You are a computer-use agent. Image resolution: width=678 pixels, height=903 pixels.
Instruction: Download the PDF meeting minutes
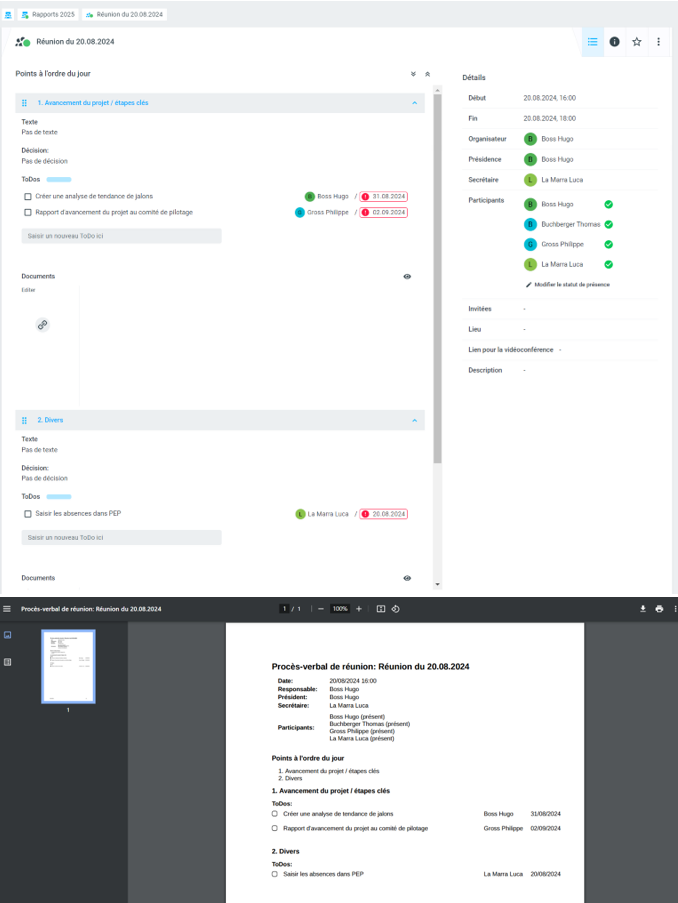tap(643, 608)
